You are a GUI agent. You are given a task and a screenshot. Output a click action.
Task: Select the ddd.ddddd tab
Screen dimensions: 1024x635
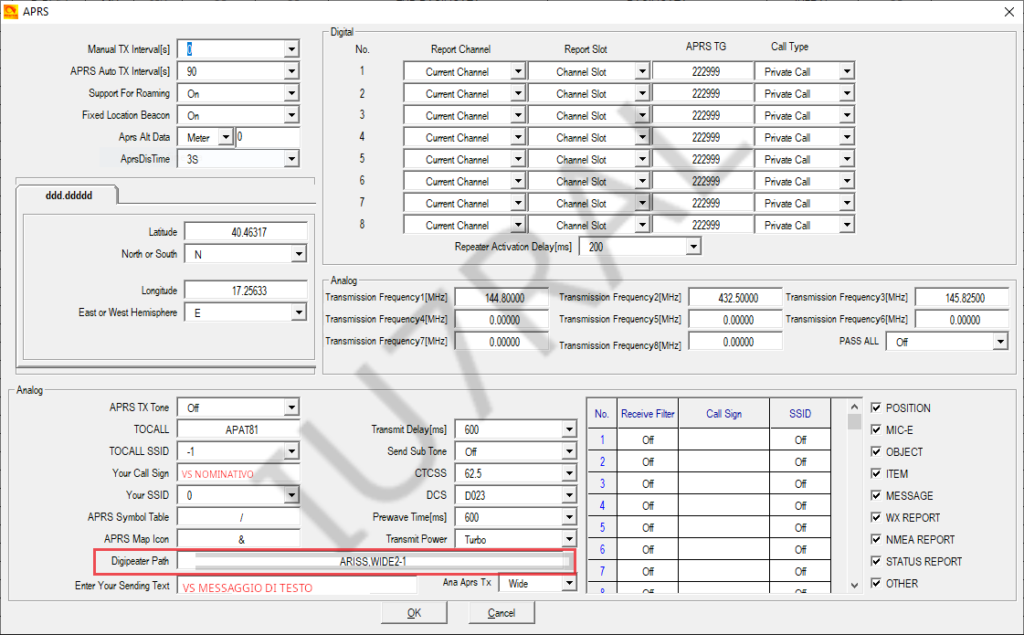click(x=68, y=195)
